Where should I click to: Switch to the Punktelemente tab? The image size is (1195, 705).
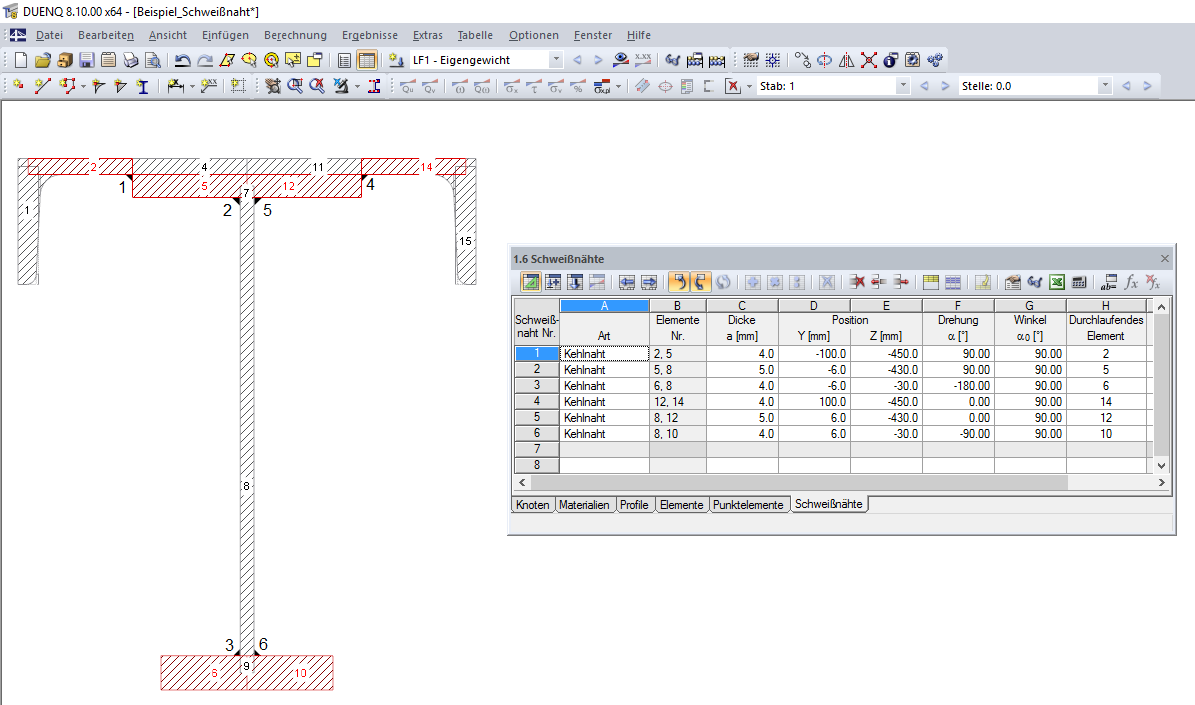[x=748, y=505]
